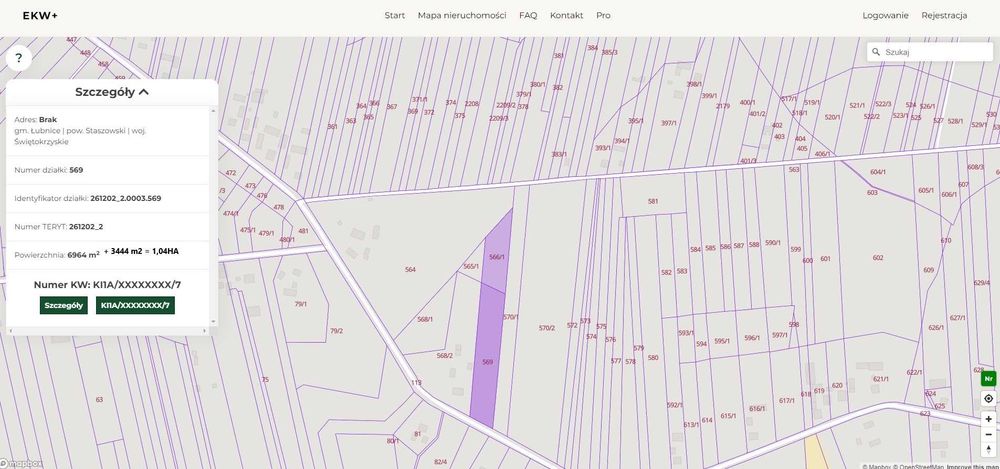Toggle the green Nr parcel numbers button
1000x469 pixels.
[x=989, y=378]
